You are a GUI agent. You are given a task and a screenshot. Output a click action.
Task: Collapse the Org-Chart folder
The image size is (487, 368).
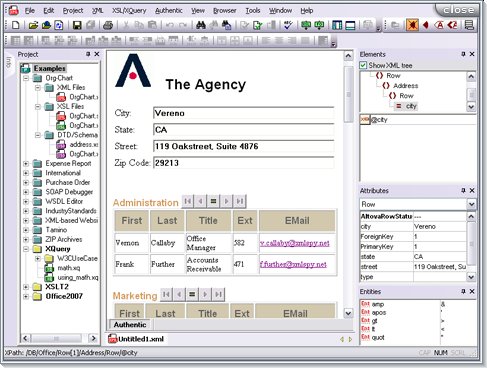coord(26,78)
